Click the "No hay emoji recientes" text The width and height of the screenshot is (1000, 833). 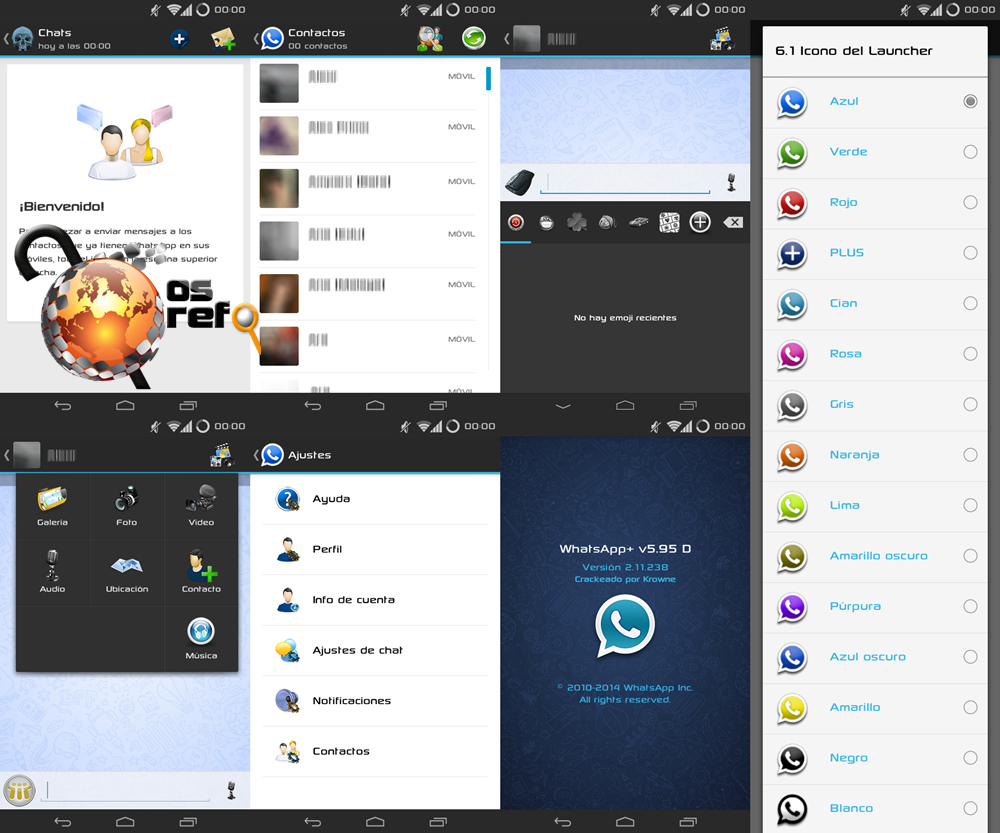(x=625, y=318)
